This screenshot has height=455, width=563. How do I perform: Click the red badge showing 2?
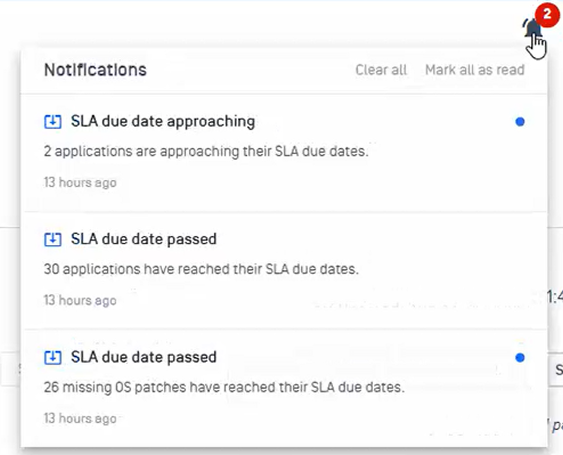547,15
